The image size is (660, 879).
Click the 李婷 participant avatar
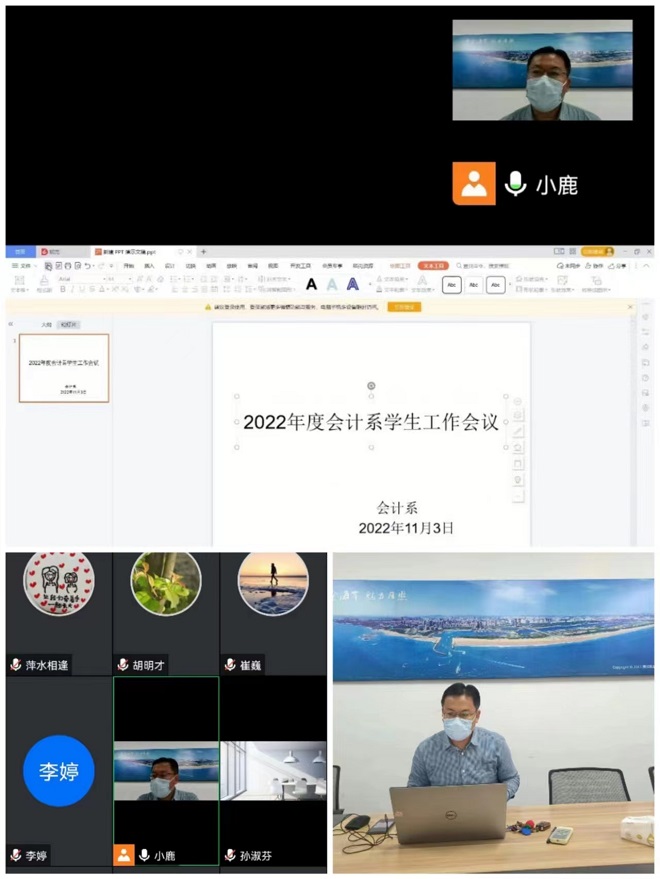59,771
